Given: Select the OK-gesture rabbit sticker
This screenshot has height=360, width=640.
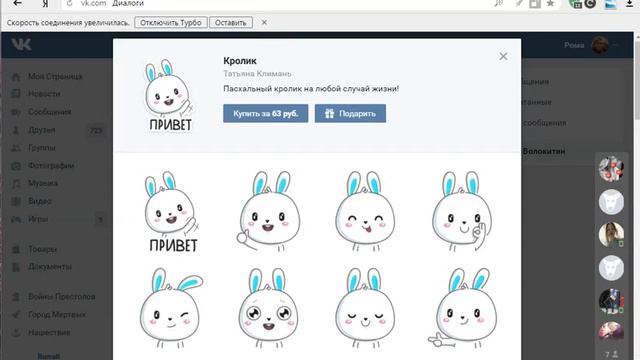Looking at the screenshot, I should 462,211.
